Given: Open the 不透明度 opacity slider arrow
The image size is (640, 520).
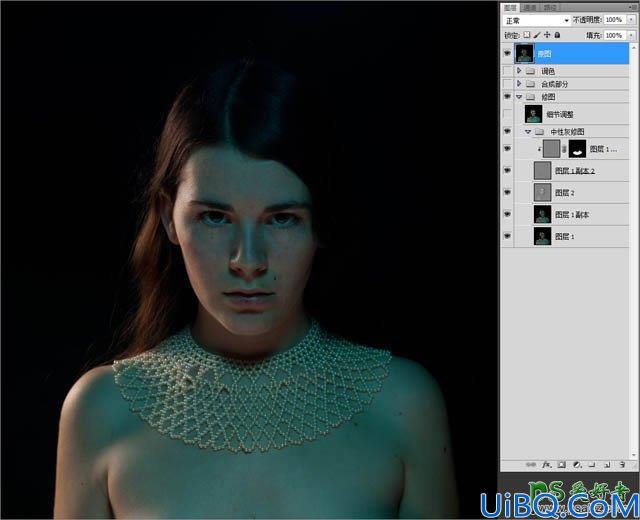Looking at the screenshot, I should 631,20.
